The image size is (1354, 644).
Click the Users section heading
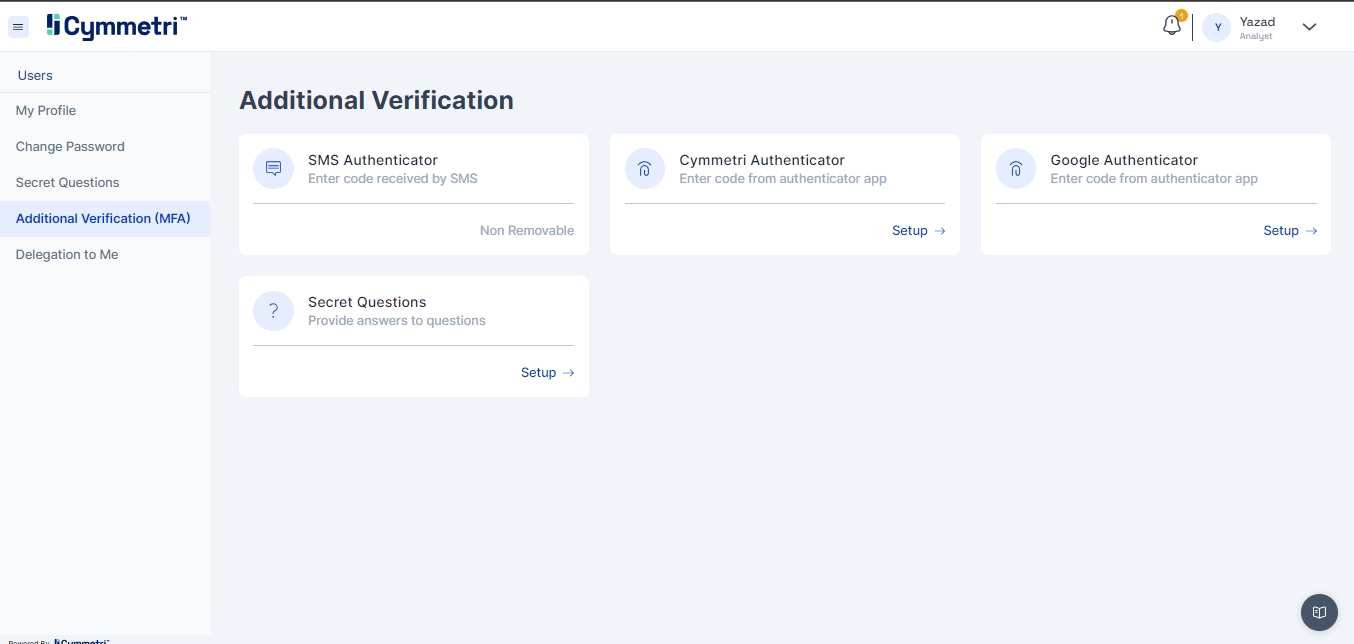click(35, 76)
